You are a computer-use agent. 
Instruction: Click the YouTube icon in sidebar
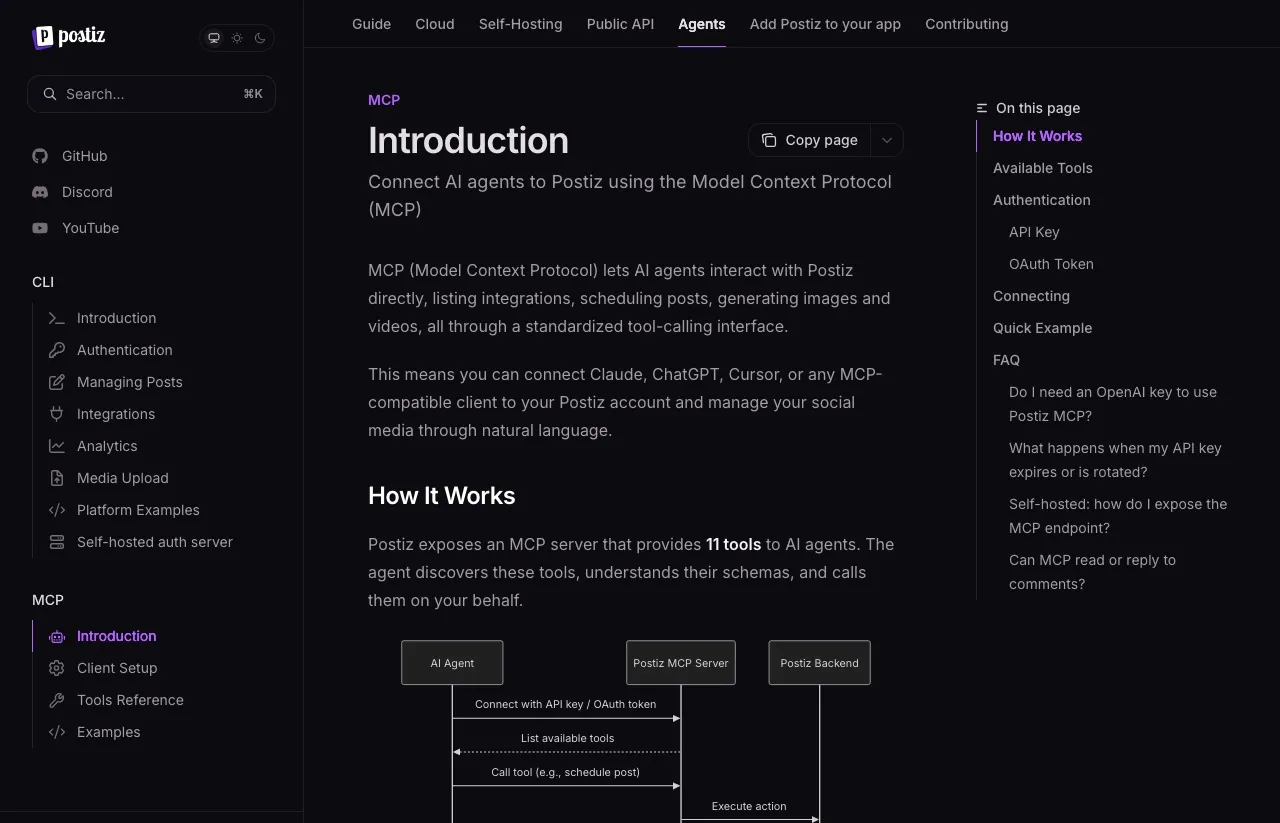[40, 228]
